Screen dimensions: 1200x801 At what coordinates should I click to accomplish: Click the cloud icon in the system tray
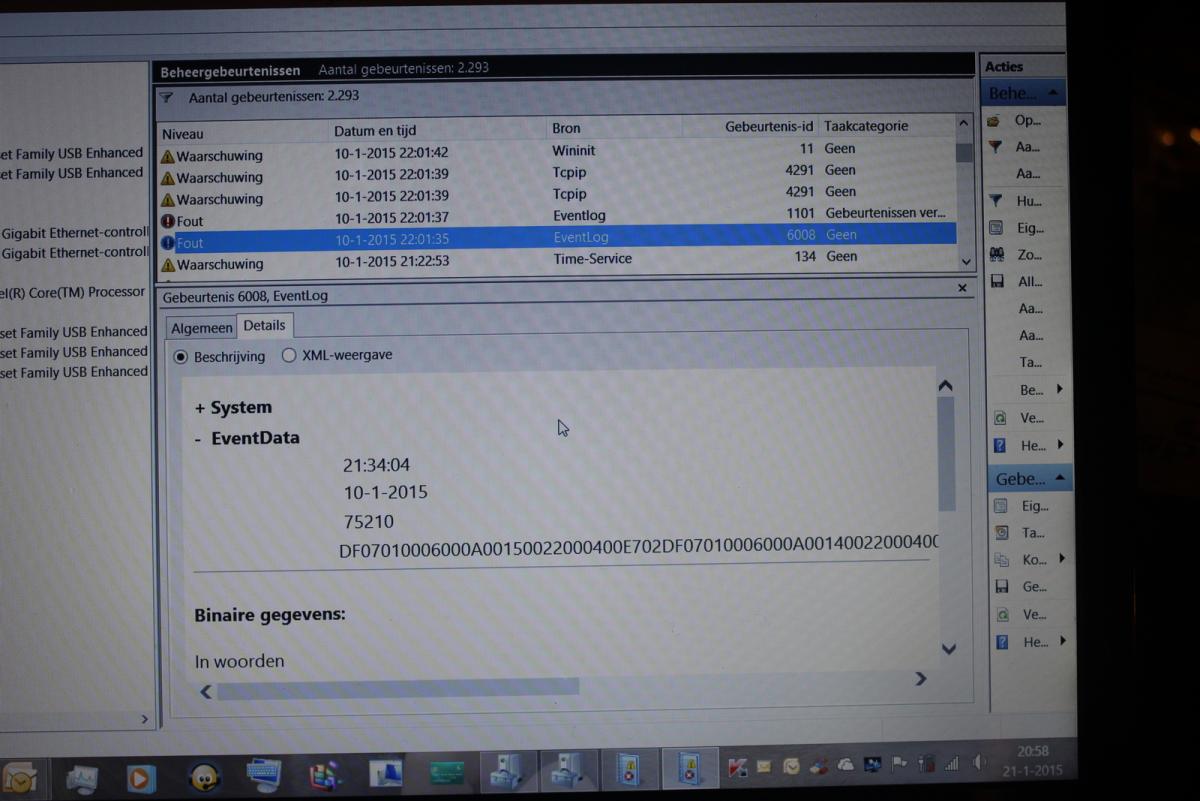(x=846, y=765)
